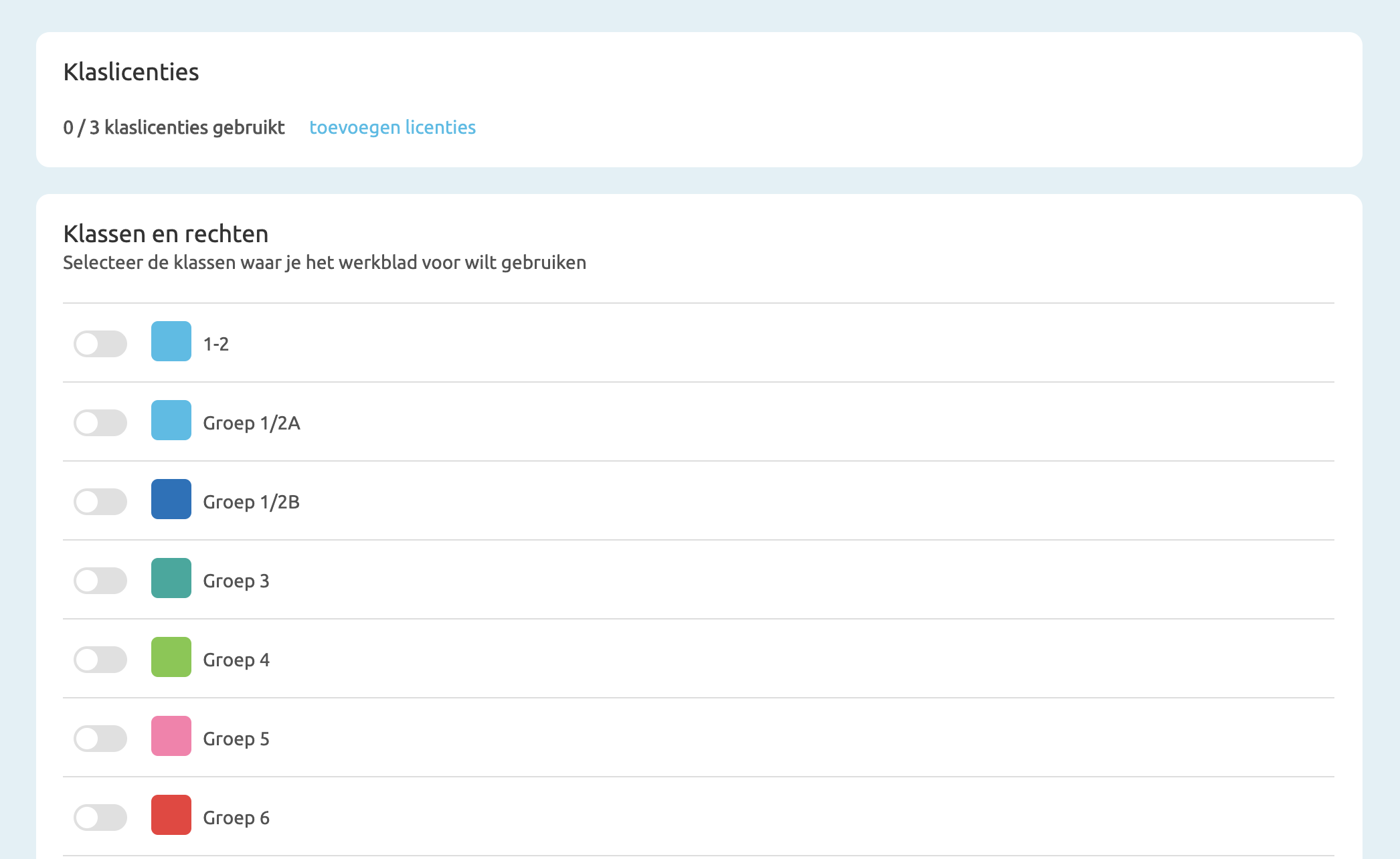Enable the toggle for Groep 1/2A
The image size is (1400, 859).
tap(100, 423)
